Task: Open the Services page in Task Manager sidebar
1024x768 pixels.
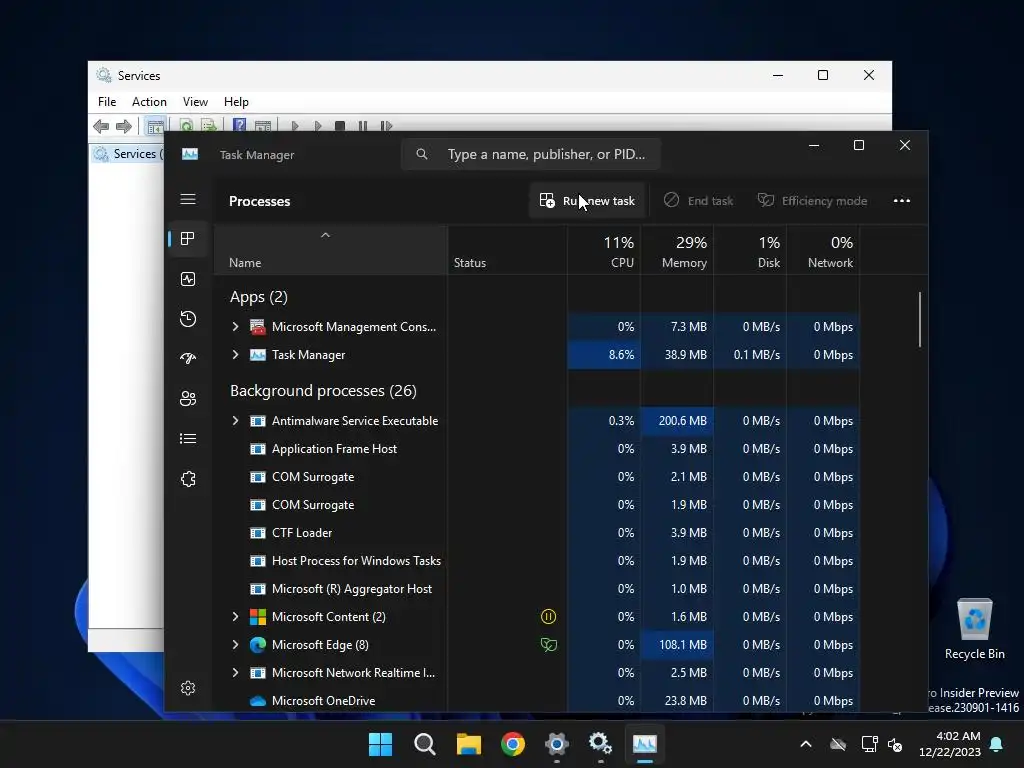Action: pos(188,479)
